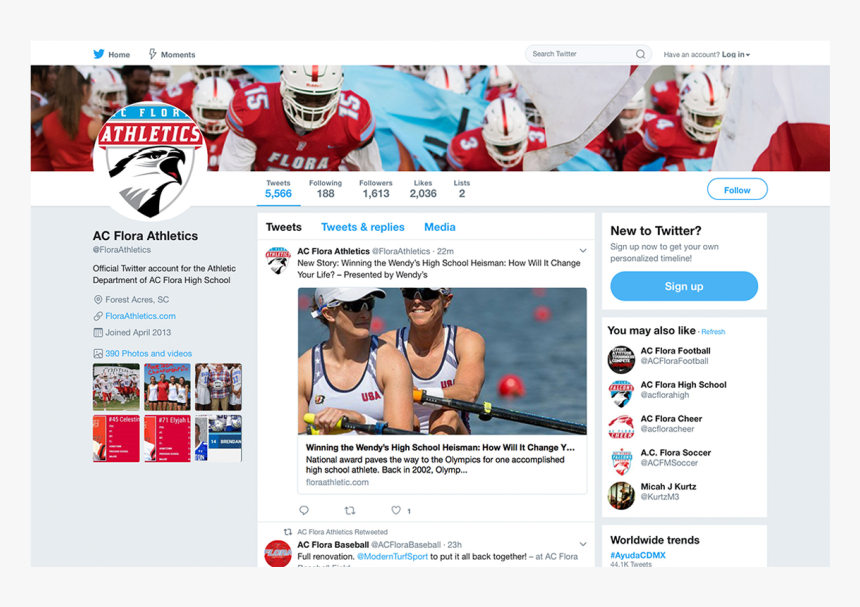The image size is (860, 607).
Task: Follow AC Flora Athletics
Action: (x=737, y=189)
